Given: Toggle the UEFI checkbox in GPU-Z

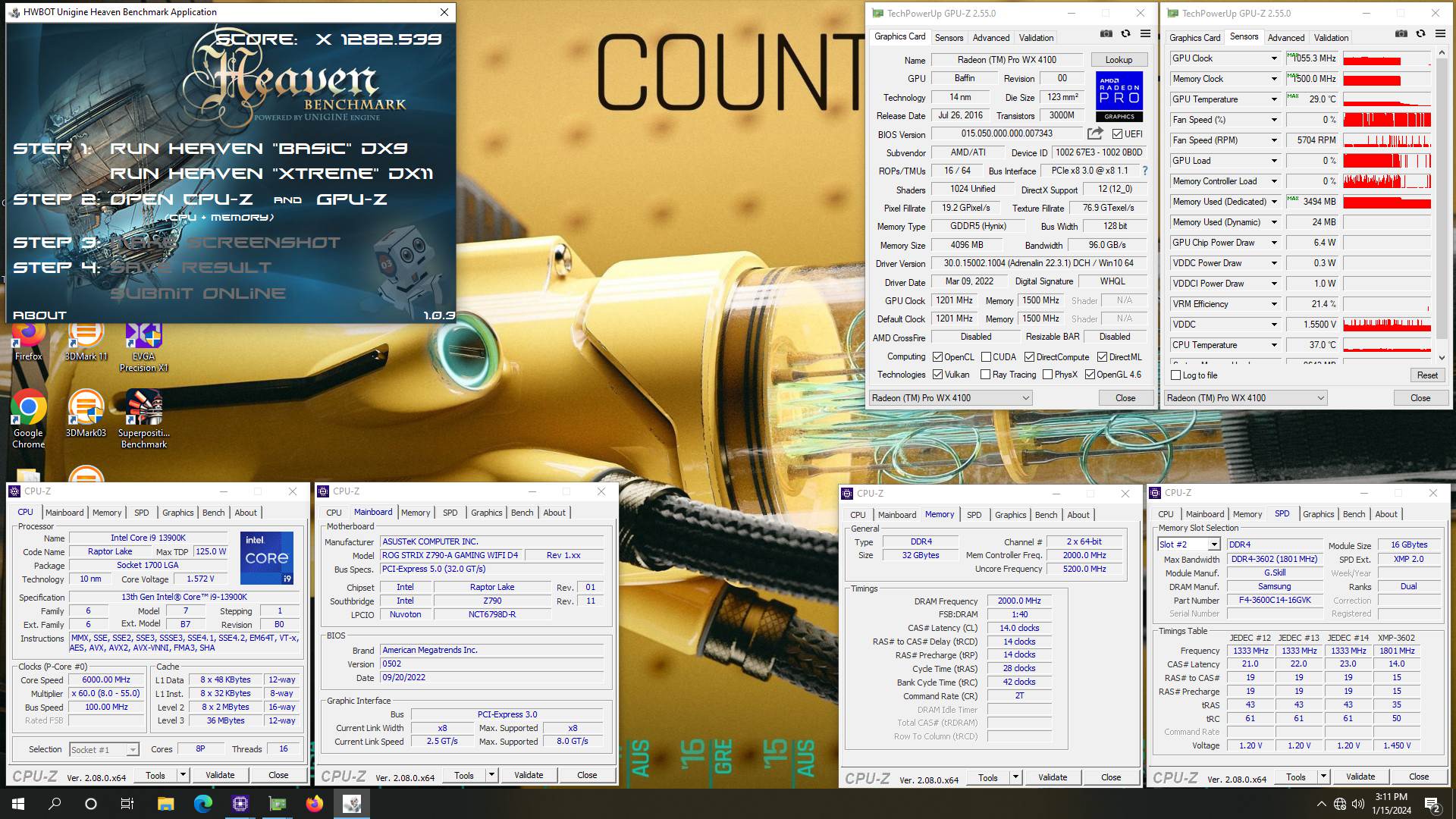Looking at the screenshot, I should [1117, 134].
